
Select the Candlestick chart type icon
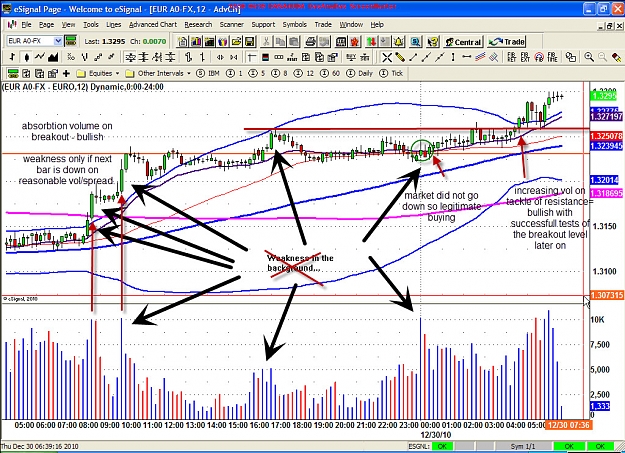click(26, 57)
